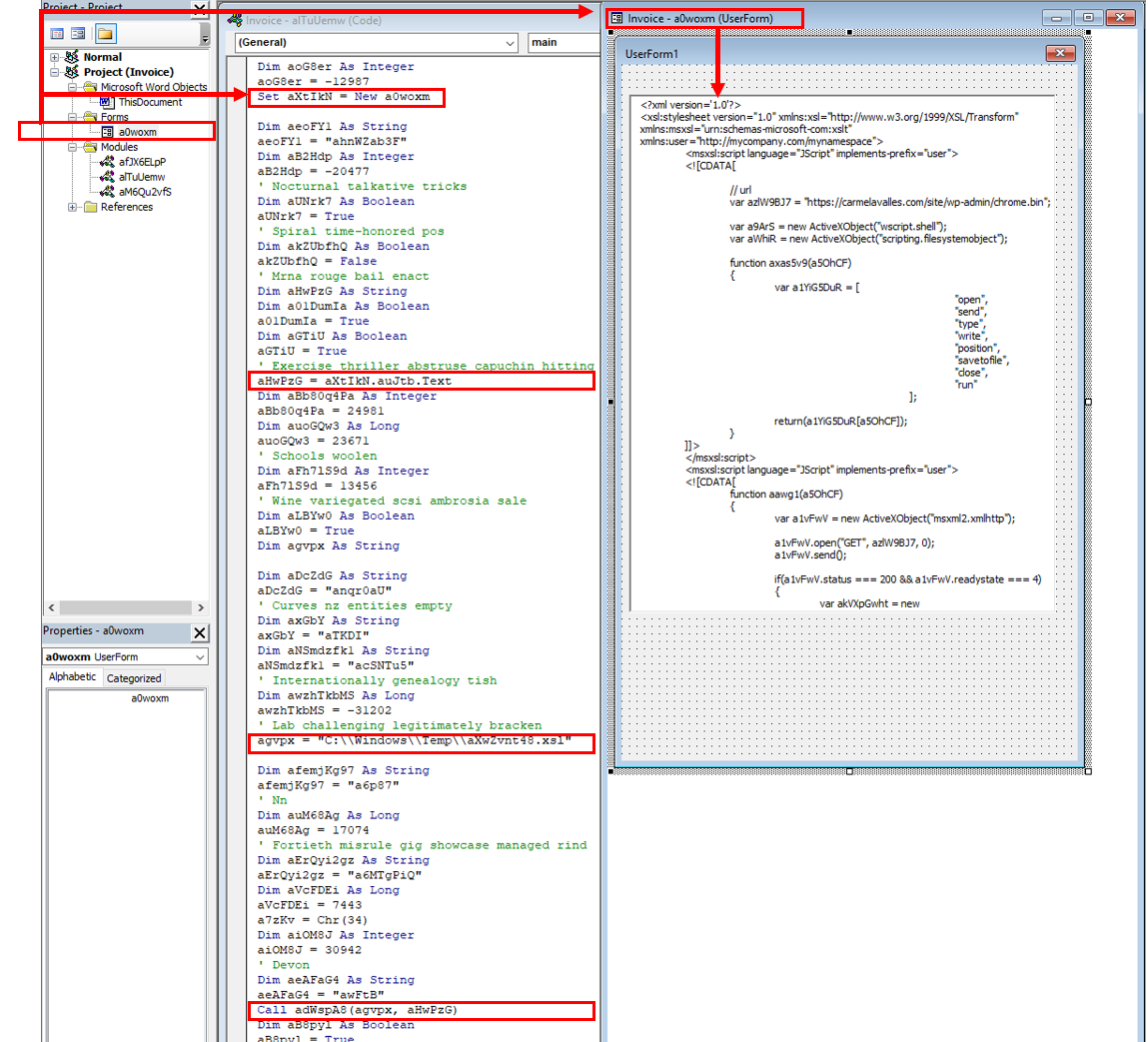This screenshot has width=1148, height=1042.
Task: Minimize the Invoice UserForm window
Action: (1056, 18)
